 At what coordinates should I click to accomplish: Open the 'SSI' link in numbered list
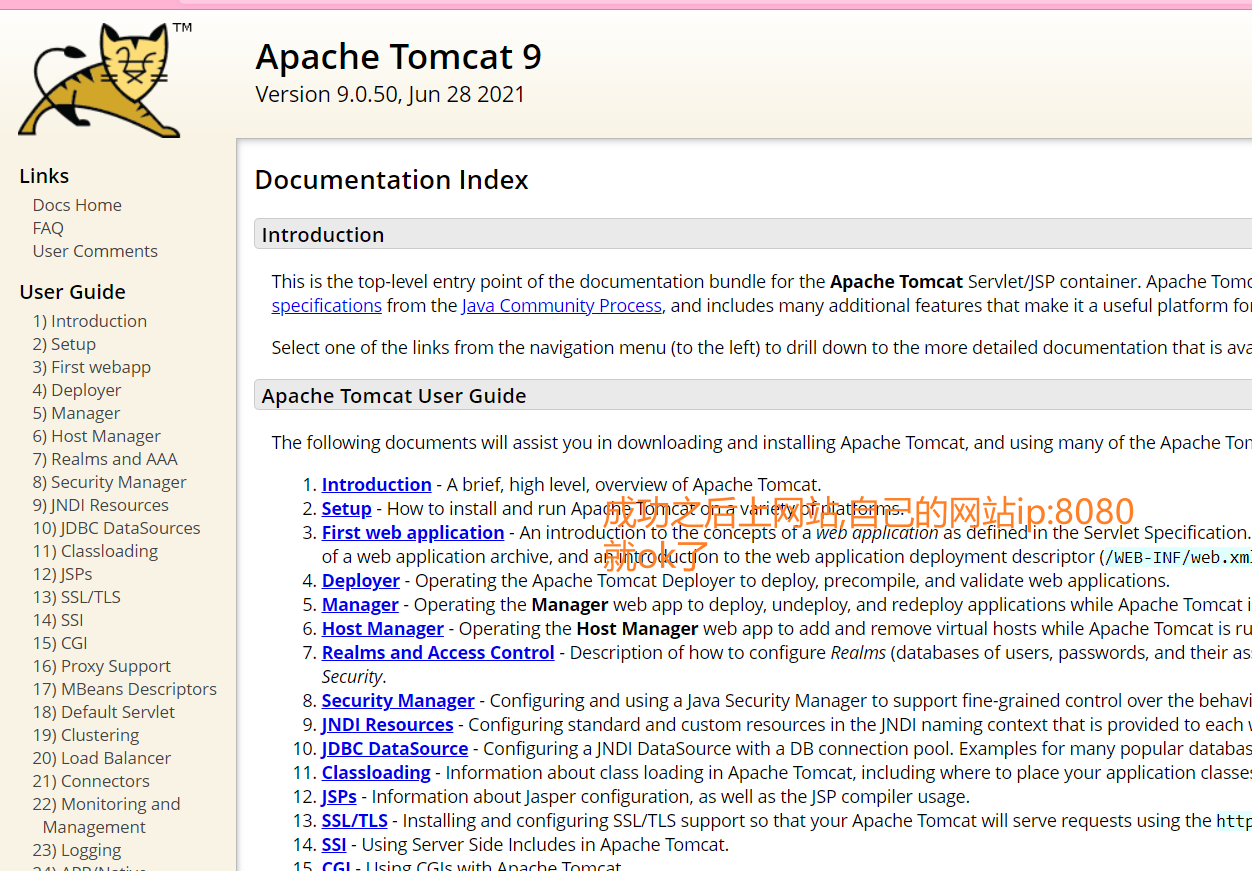point(334,844)
